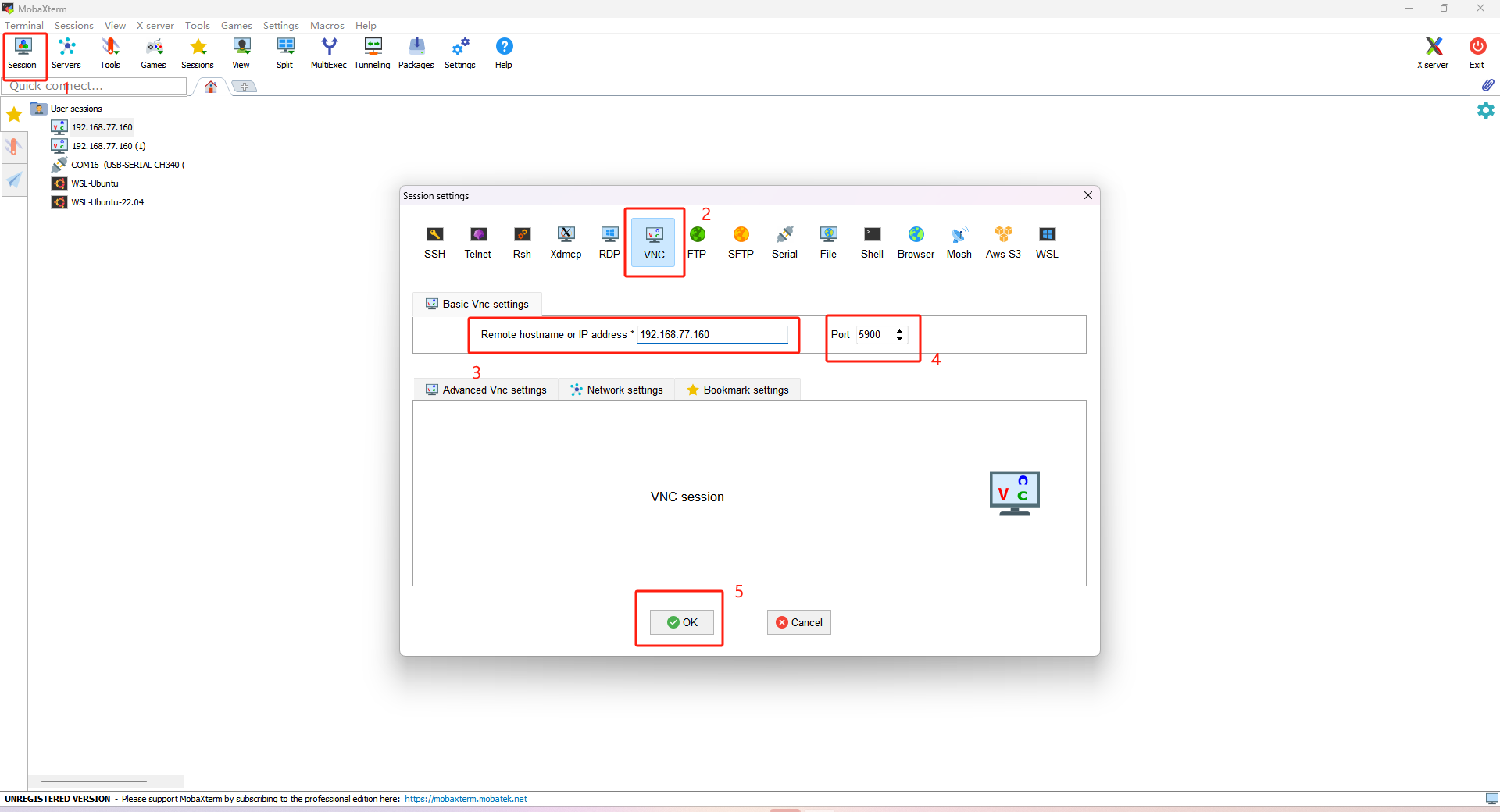This screenshot has height=812, width=1500.
Task: Cancel the session settings dialog
Action: [798, 622]
